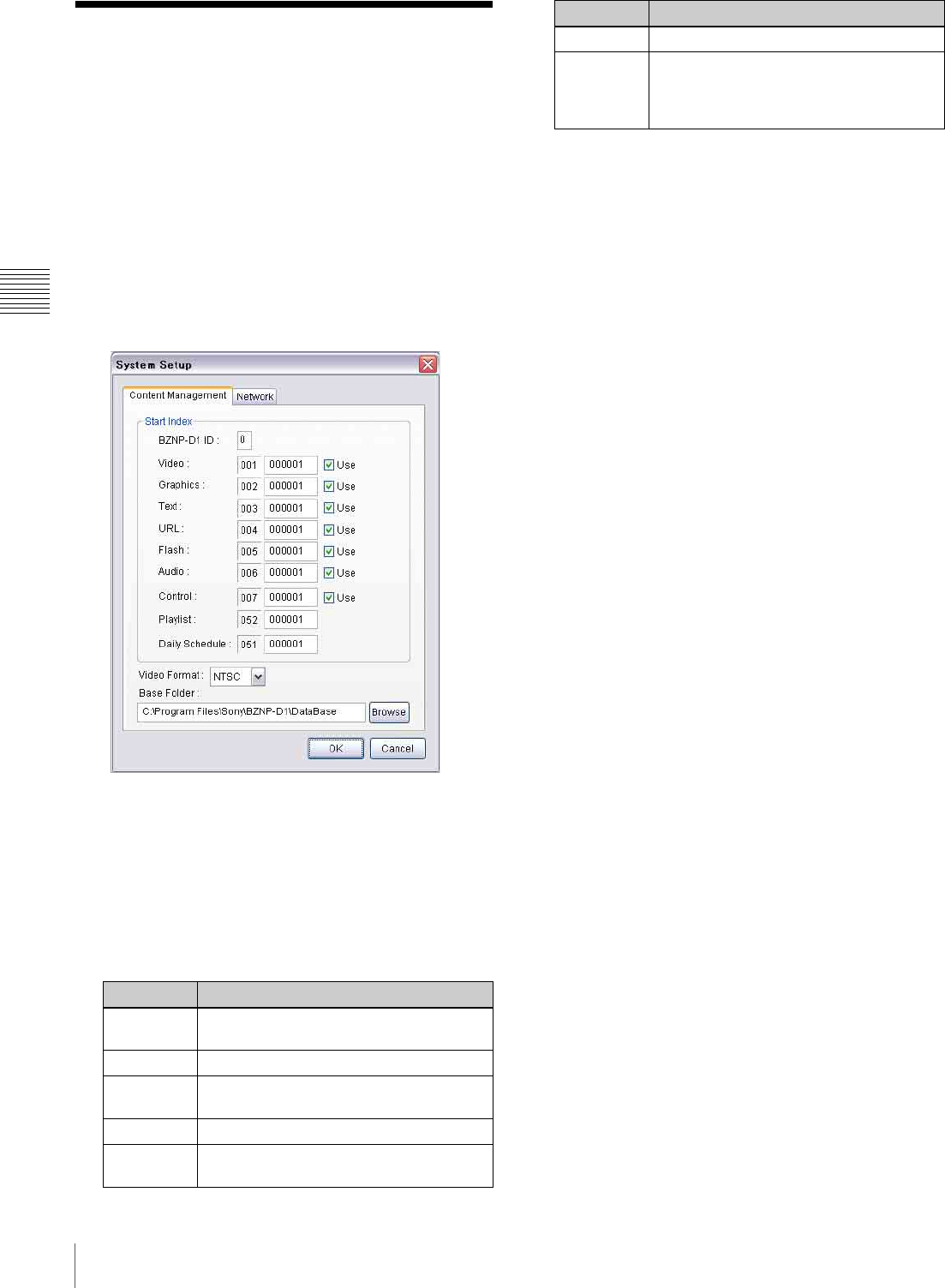
Task: Click the Base Folder label
Action: point(169,693)
